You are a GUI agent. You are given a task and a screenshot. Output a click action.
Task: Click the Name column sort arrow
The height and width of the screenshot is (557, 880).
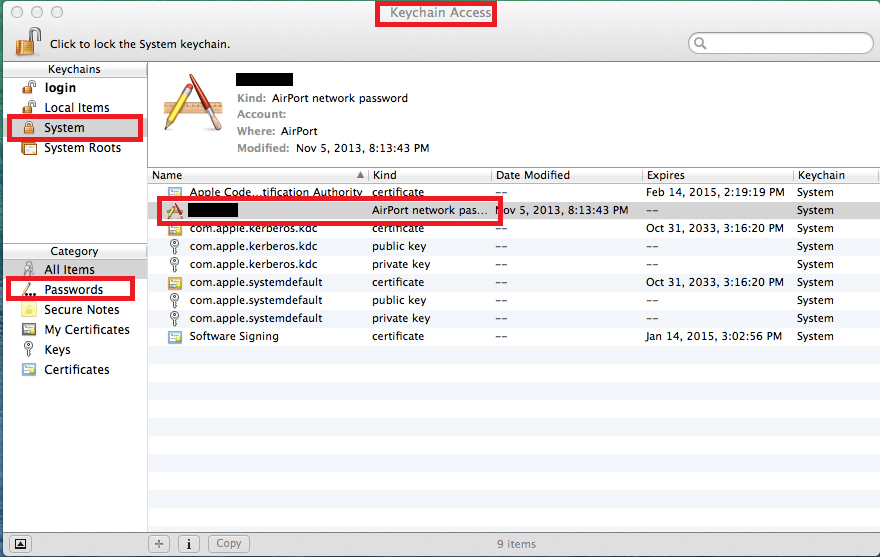pos(360,175)
